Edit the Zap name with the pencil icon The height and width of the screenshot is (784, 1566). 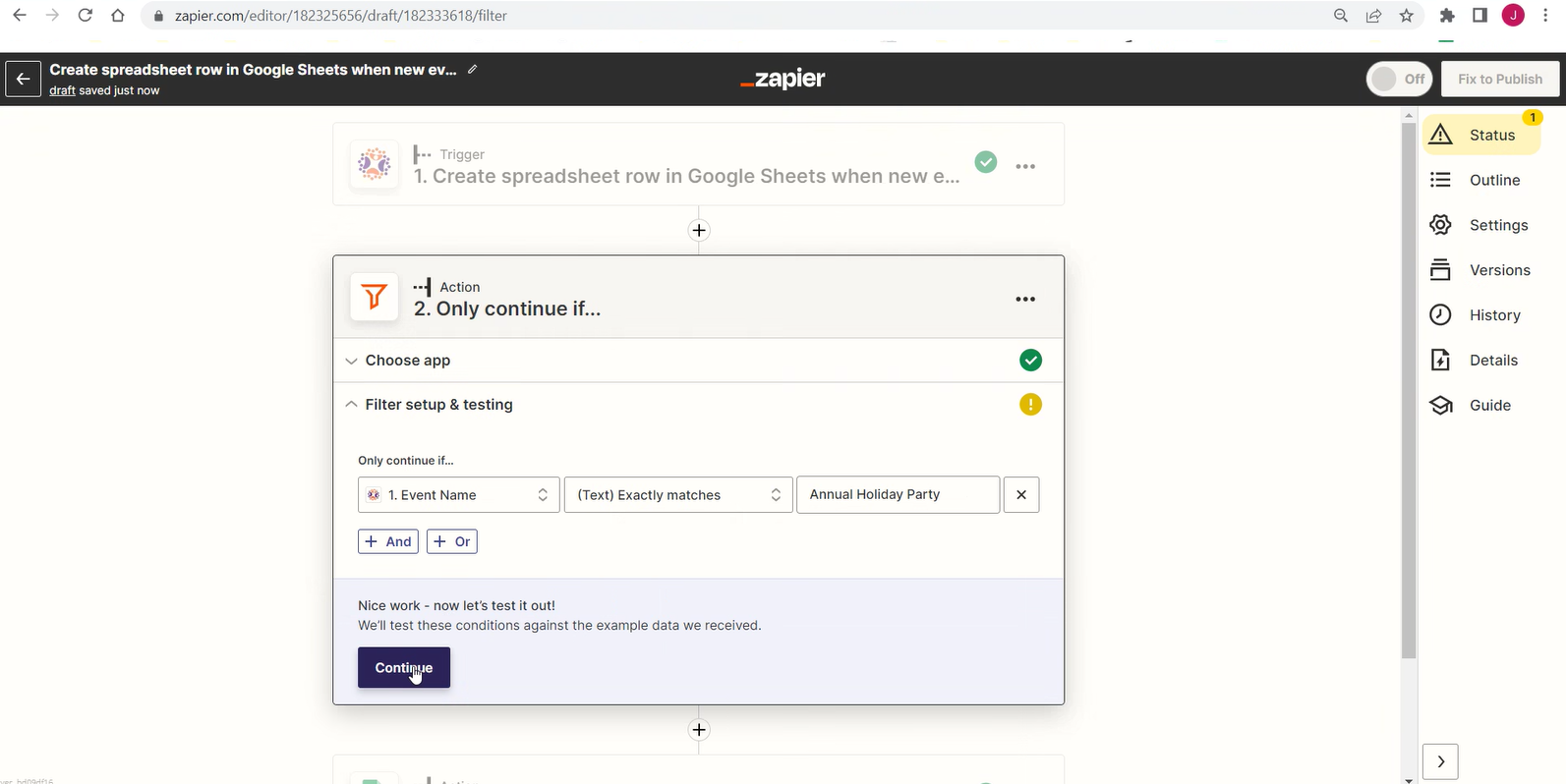pos(473,69)
